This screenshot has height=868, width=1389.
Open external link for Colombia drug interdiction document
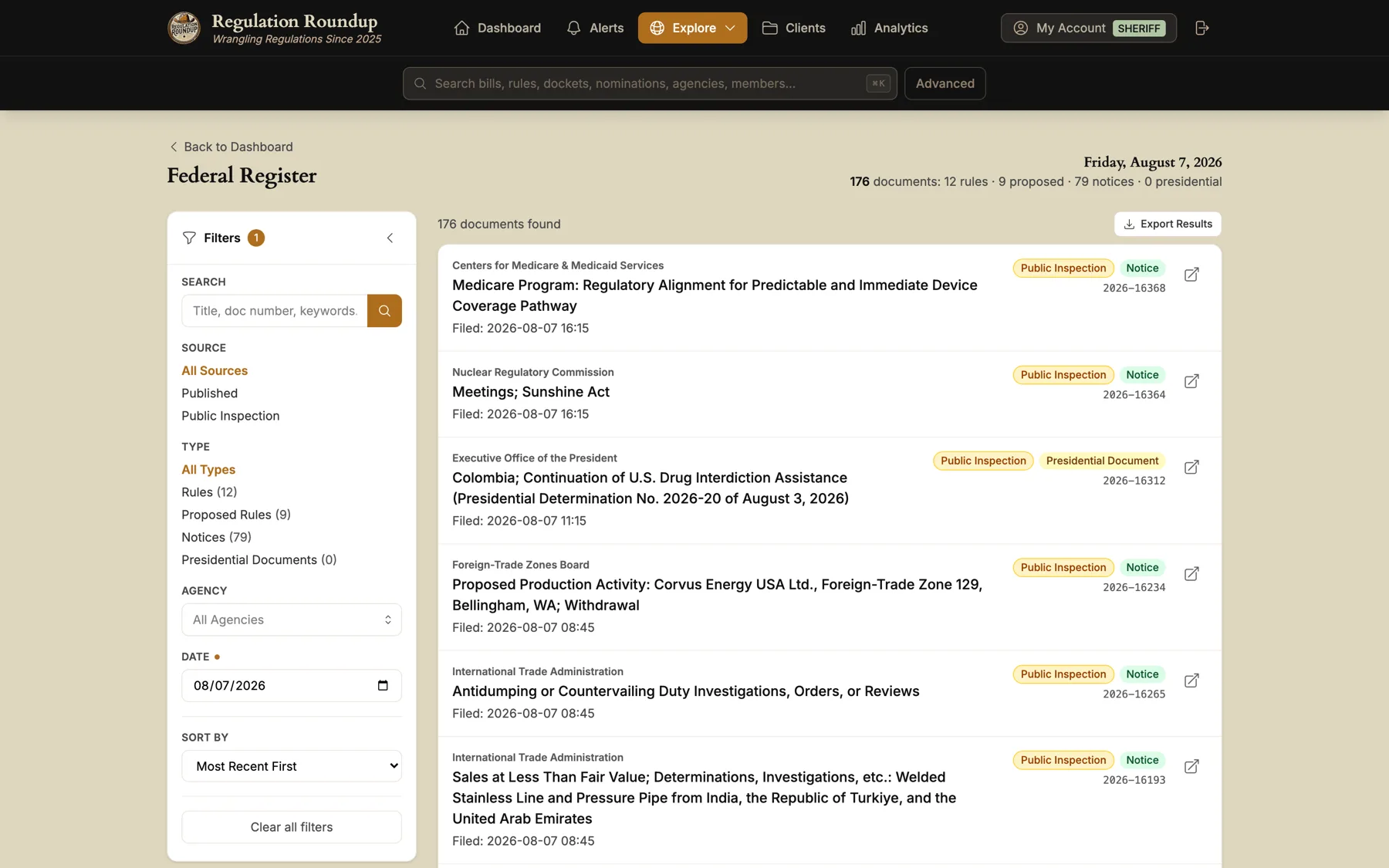[x=1191, y=467]
